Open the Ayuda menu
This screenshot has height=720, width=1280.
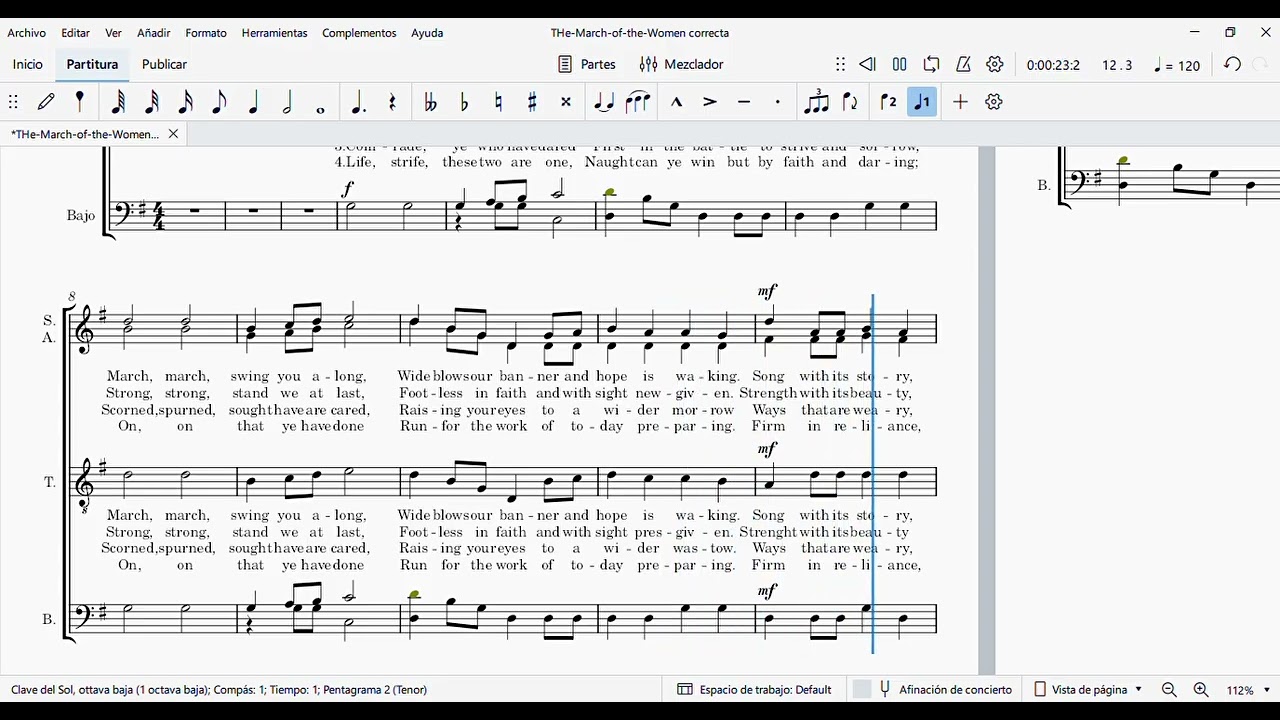[x=427, y=33]
